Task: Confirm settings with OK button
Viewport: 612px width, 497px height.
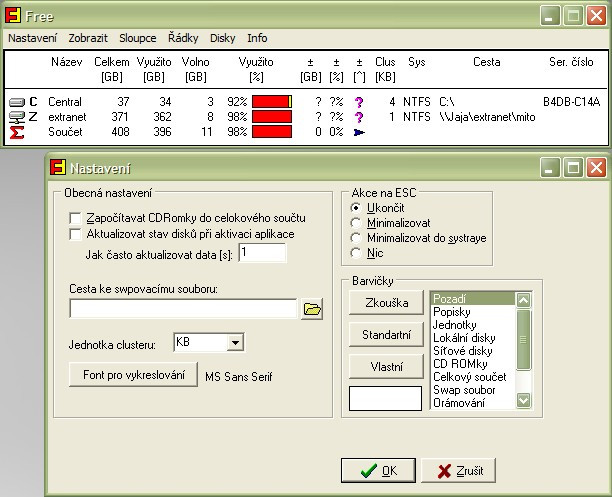Action: pyautogui.click(x=378, y=470)
